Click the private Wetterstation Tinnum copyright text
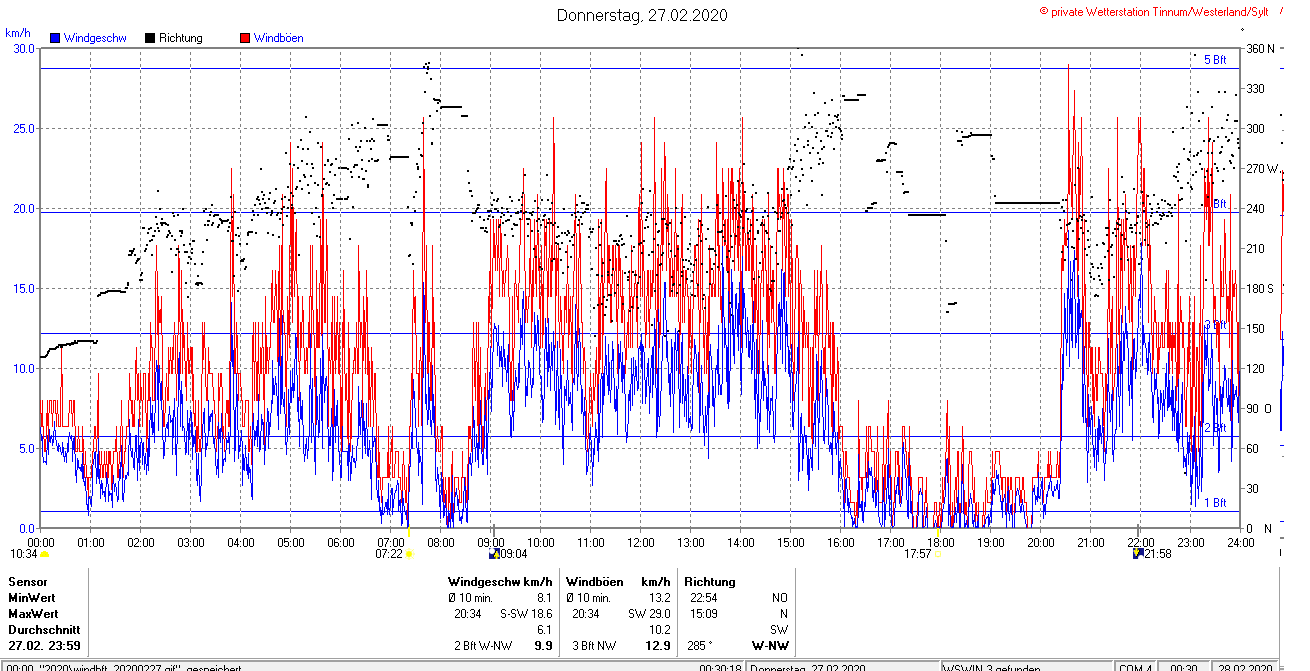 [x=1154, y=11]
